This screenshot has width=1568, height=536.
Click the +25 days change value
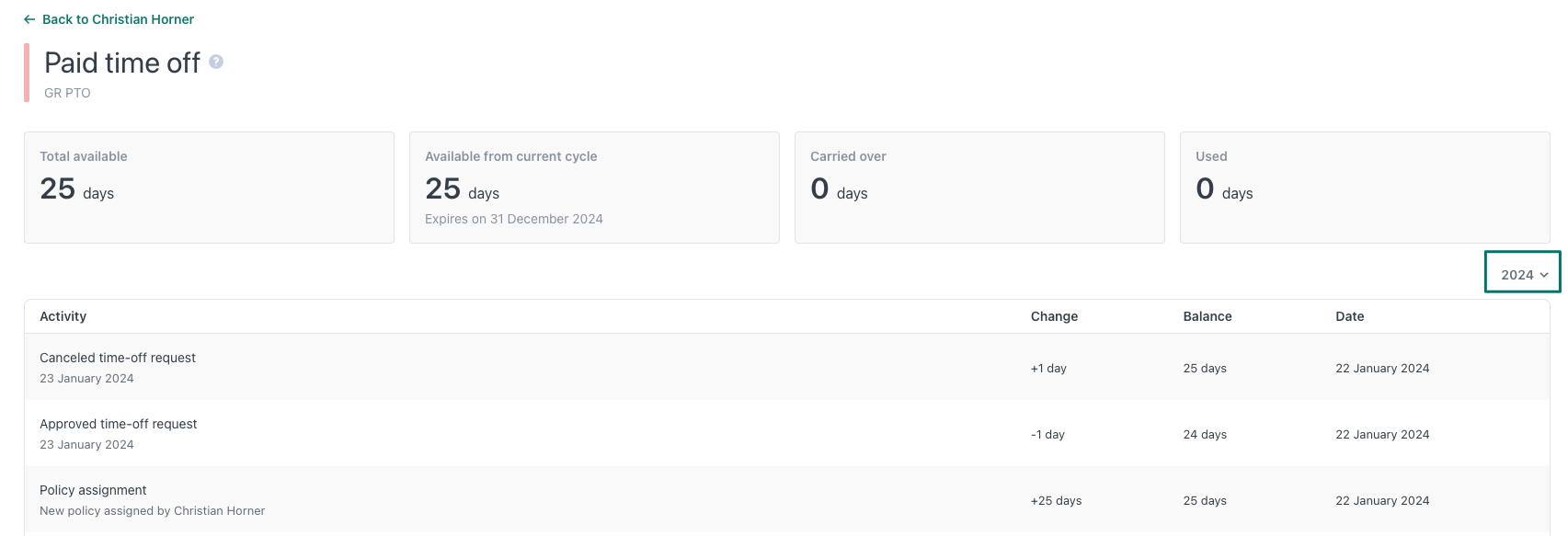(x=1056, y=501)
